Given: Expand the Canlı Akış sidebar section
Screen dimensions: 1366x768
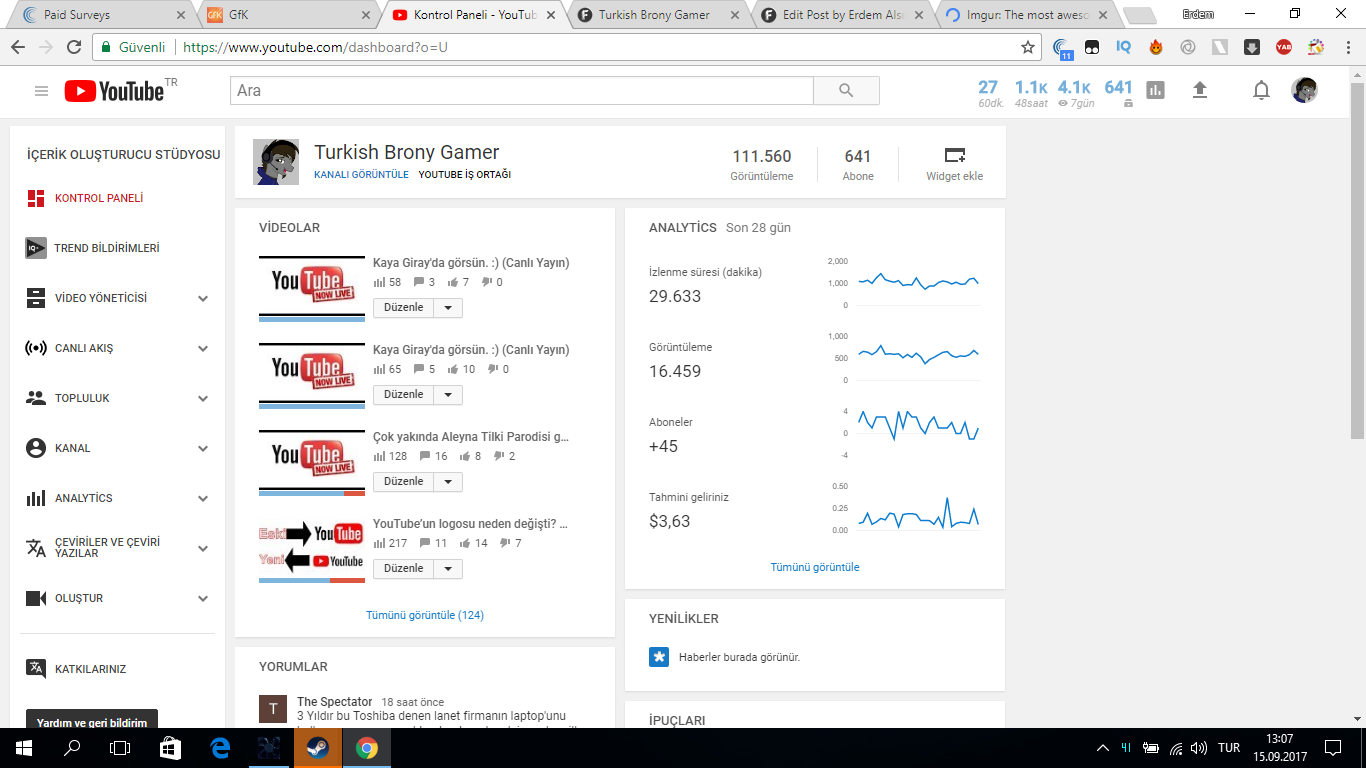Looking at the screenshot, I should pos(203,348).
